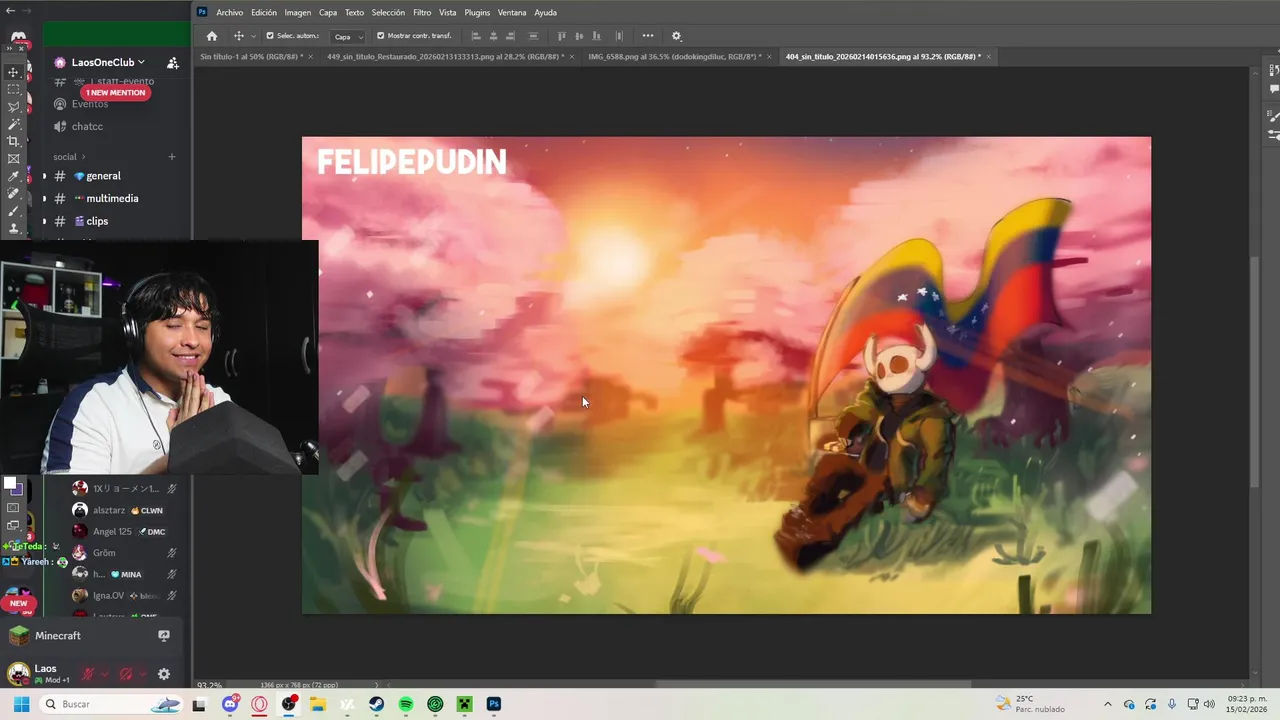
Task: Select the Crop tool
Action: [x=13, y=141]
